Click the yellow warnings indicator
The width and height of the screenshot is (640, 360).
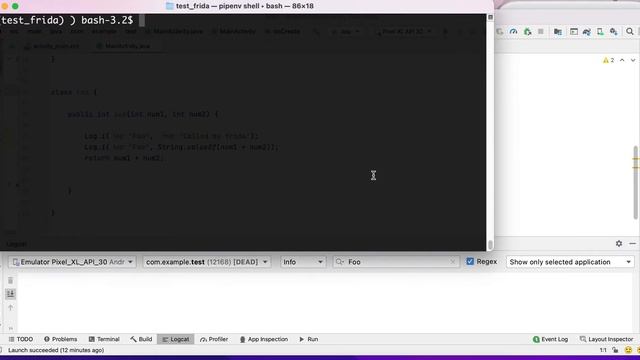tap(608, 60)
